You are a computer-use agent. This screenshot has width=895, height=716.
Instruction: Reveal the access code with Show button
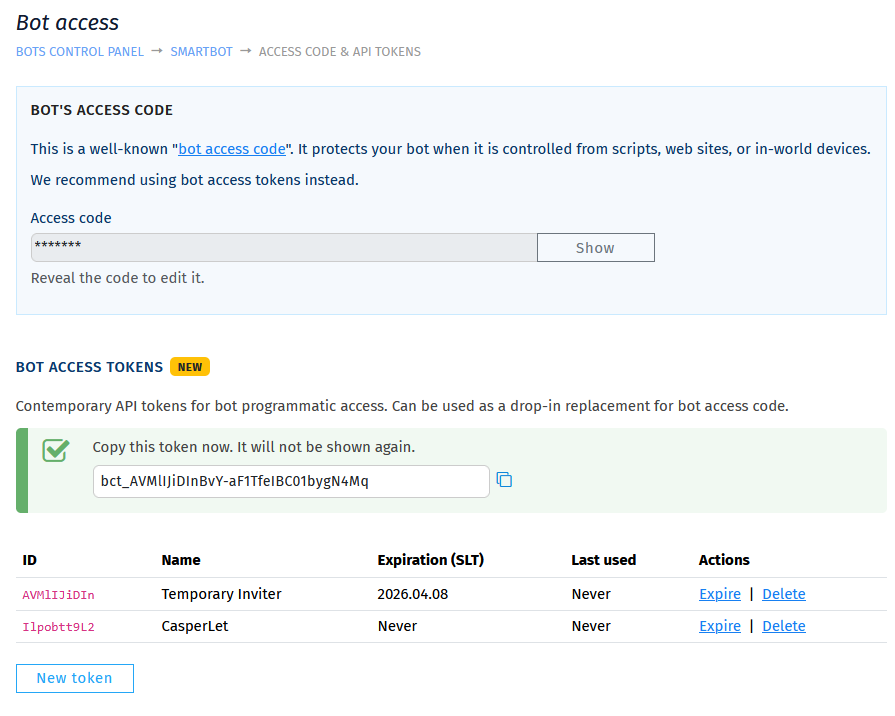(x=595, y=248)
